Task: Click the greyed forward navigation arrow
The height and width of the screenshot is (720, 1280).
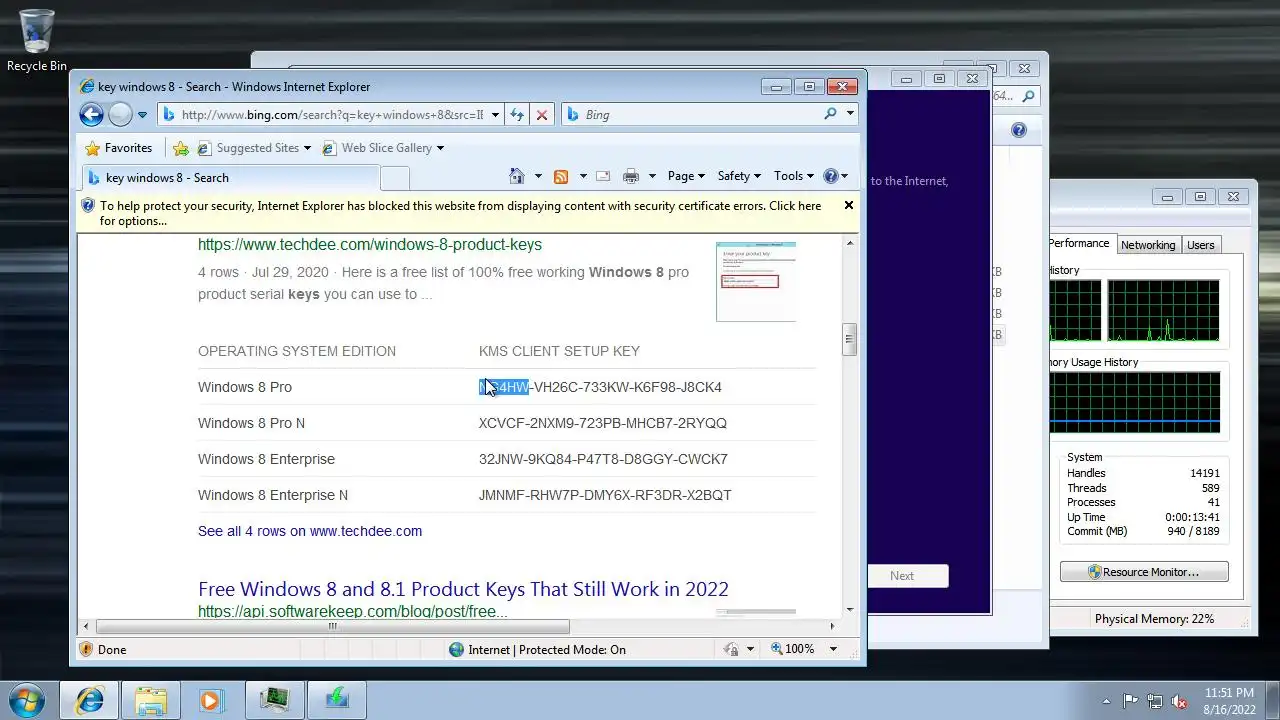Action: (120, 115)
